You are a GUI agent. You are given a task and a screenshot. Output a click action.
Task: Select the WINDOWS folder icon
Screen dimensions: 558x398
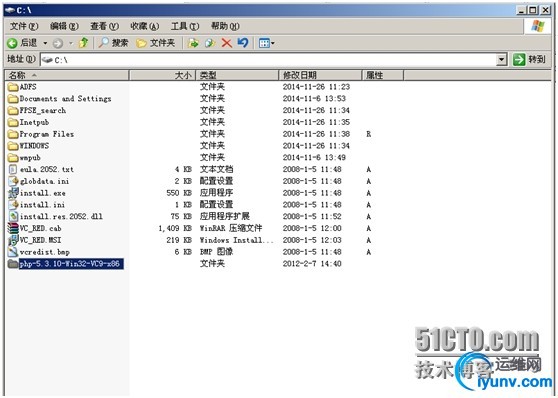13,146
